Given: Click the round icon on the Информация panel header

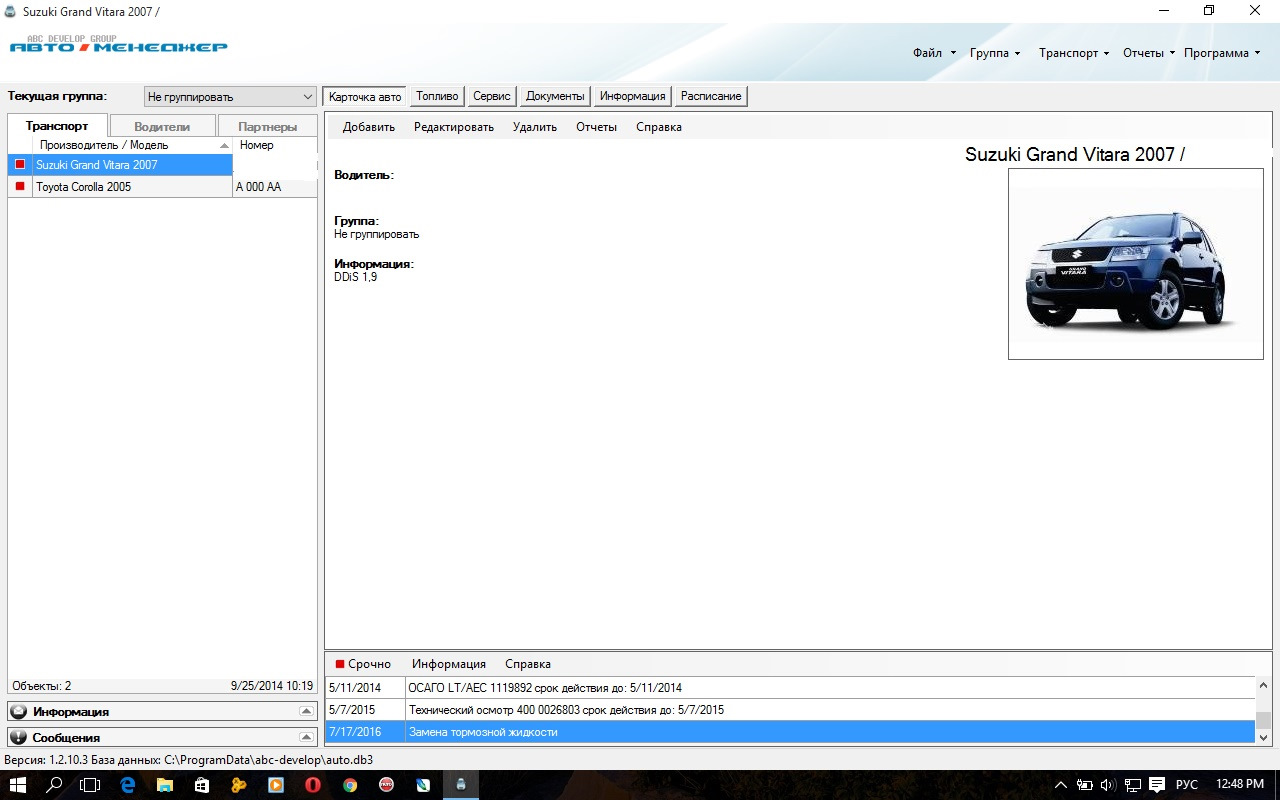Looking at the screenshot, I should tap(19, 711).
